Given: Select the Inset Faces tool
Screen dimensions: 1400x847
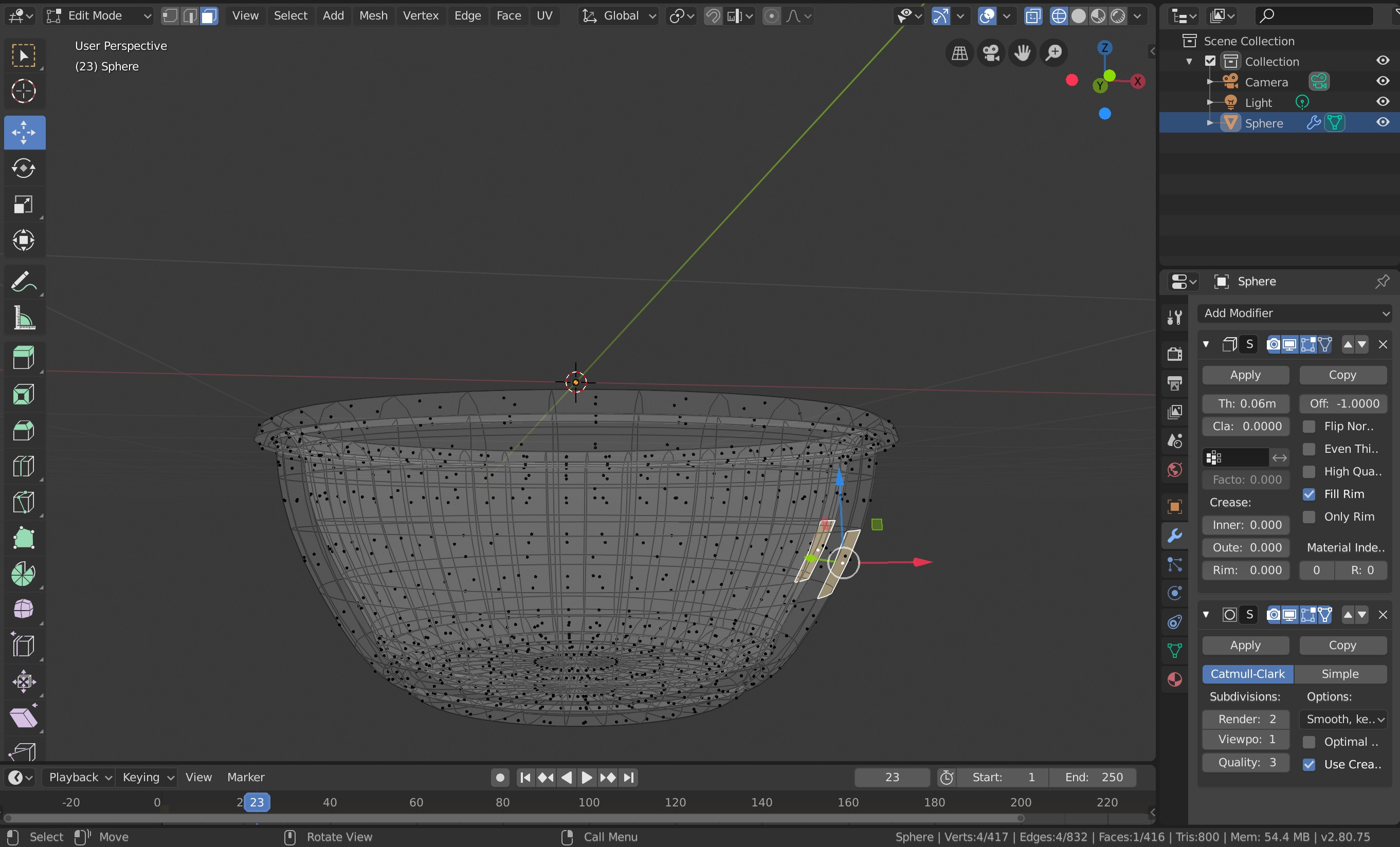Looking at the screenshot, I should (23, 394).
